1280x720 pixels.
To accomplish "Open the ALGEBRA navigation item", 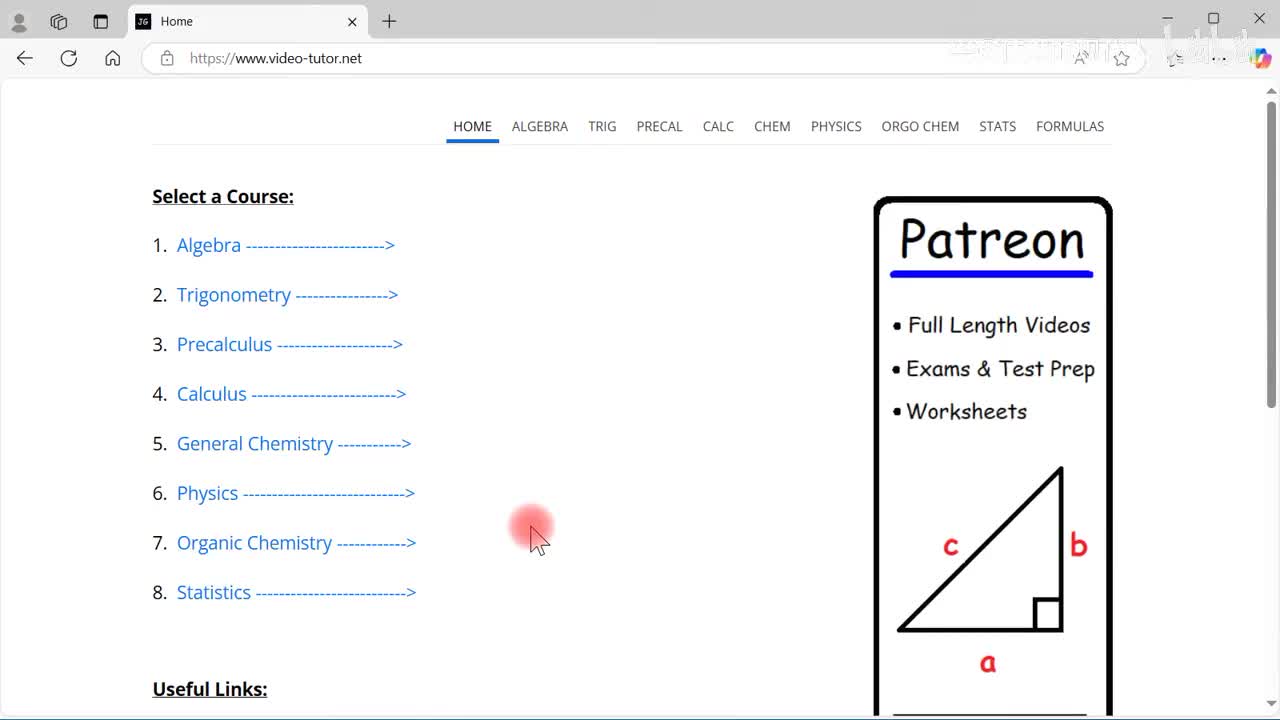I will [x=540, y=126].
